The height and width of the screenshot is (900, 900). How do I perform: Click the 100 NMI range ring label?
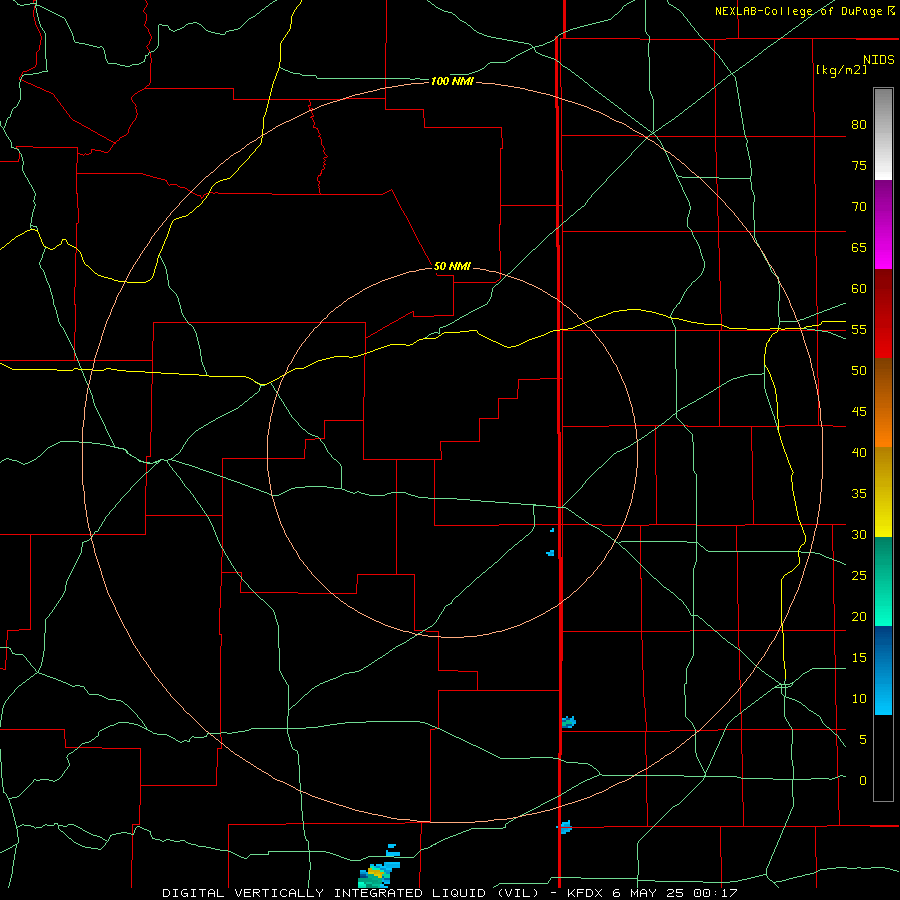tap(452, 82)
